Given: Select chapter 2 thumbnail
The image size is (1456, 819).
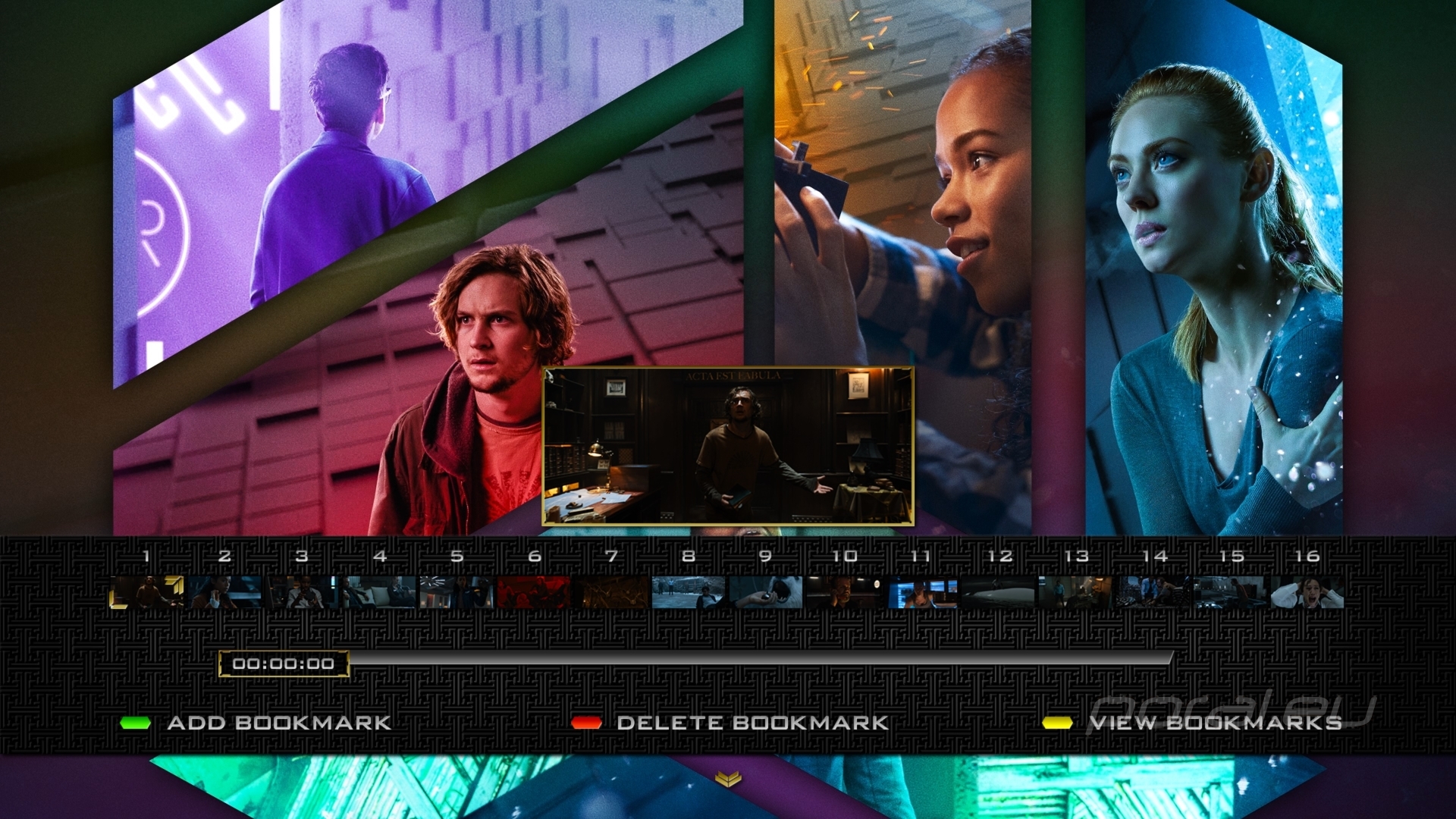Looking at the screenshot, I should tap(224, 592).
